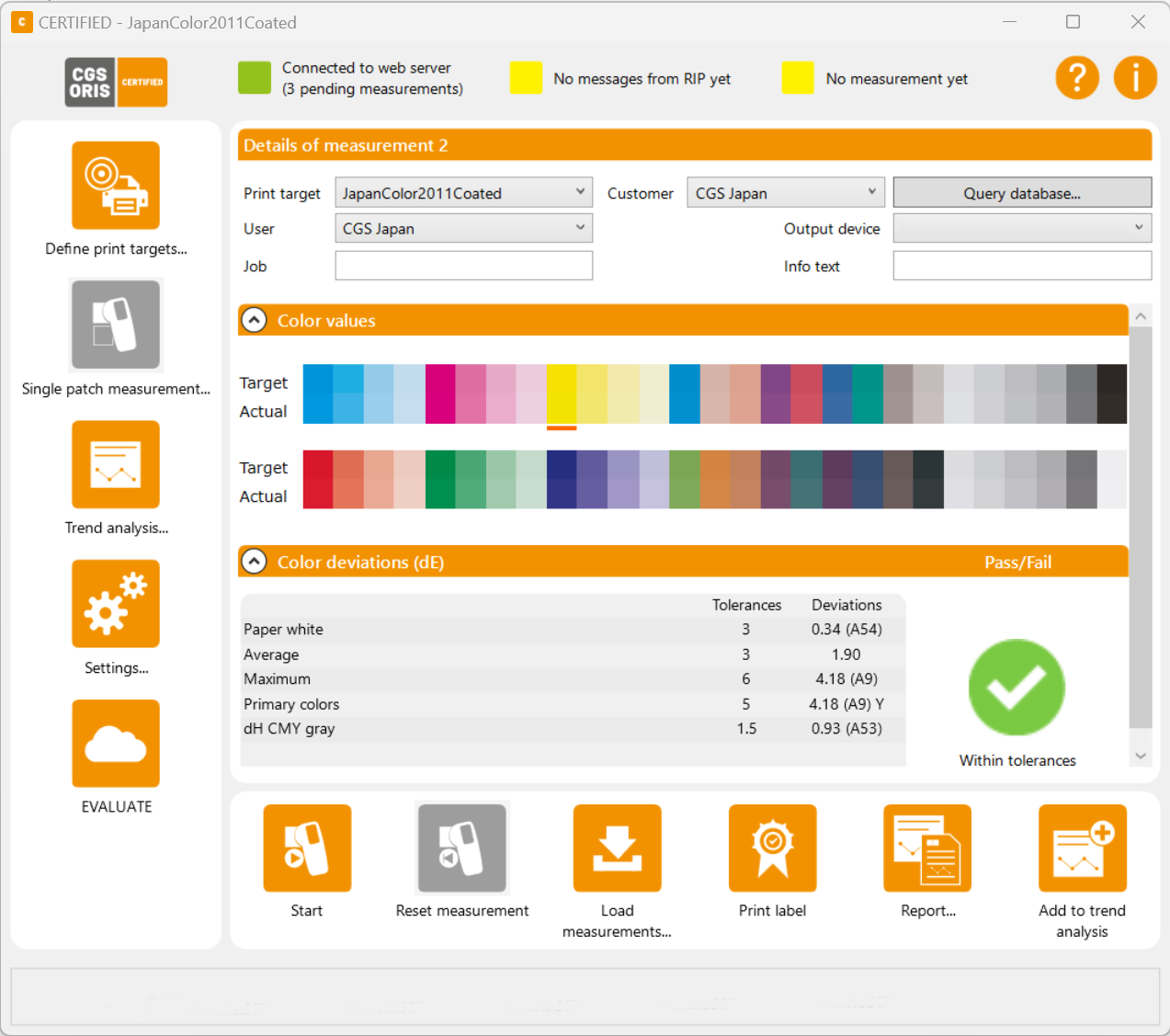This screenshot has height=1036, width=1170.
Task: Click yellow measurement status indicator
Action: 798,77
